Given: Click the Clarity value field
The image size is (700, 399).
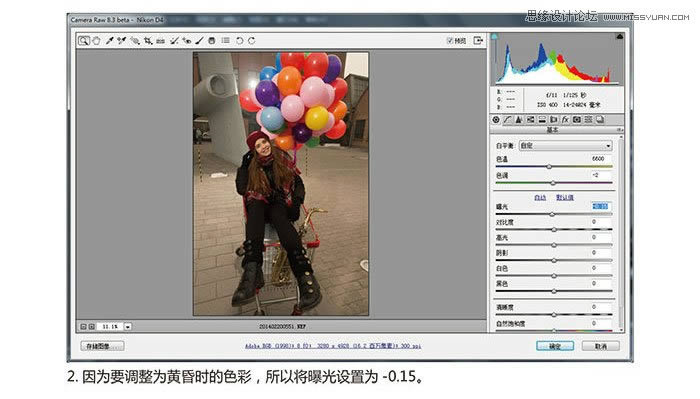Looking at the screenshot, I should pos(600,307).
